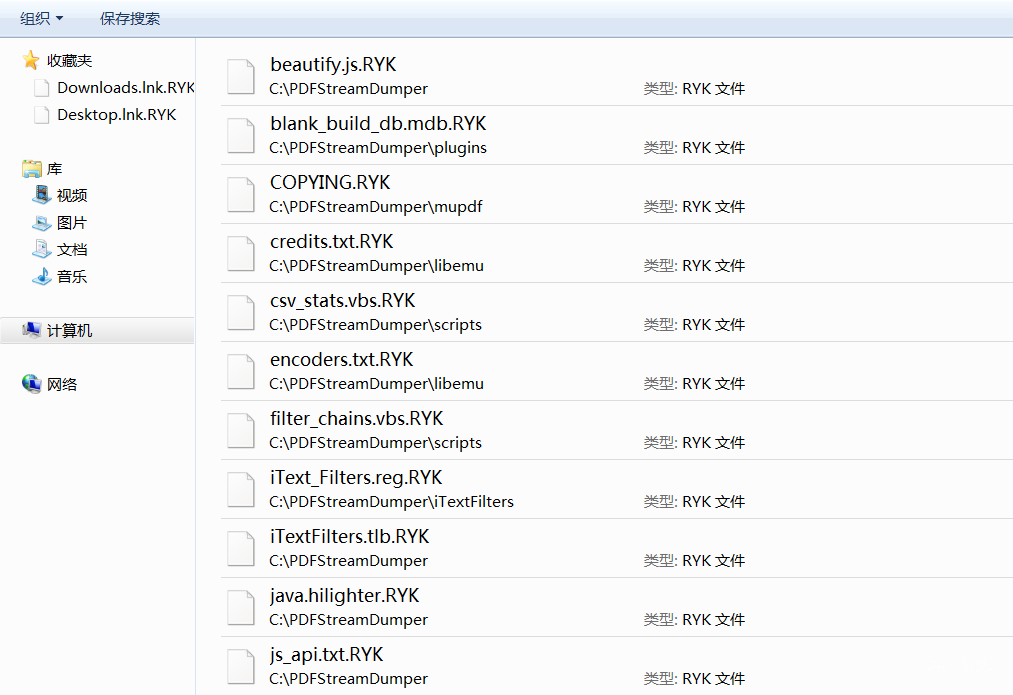Select file name credits.txt.RYK
1013x695 pixels.
point(331,242)
